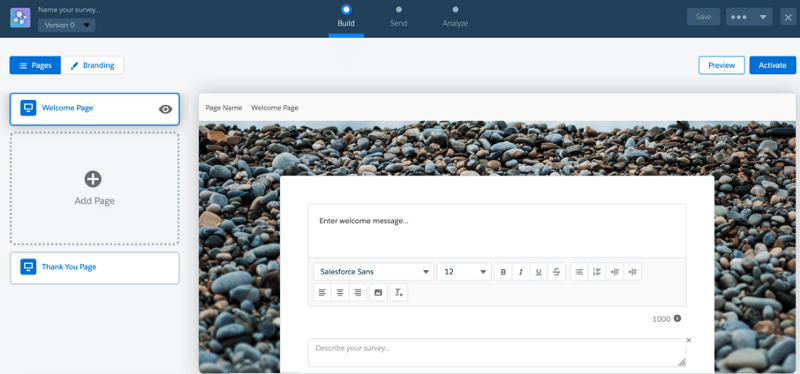Open the font size 12 dropdown

point(464,272)
